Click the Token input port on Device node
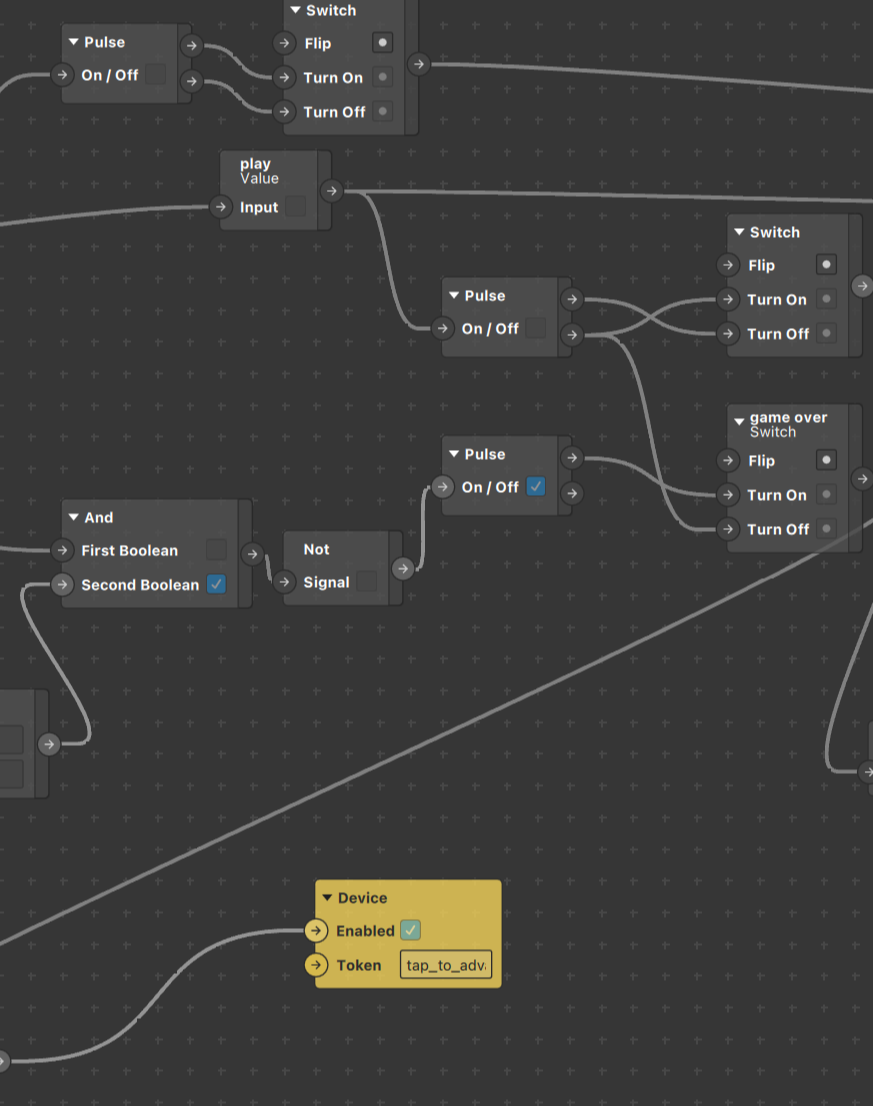The height and width of the screenshot is (1106, 873). coord(316,965)
